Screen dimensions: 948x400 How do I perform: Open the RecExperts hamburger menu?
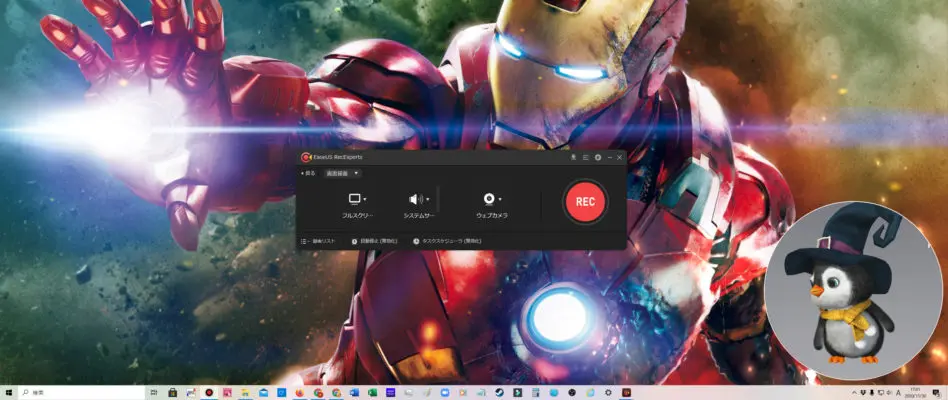585,157
